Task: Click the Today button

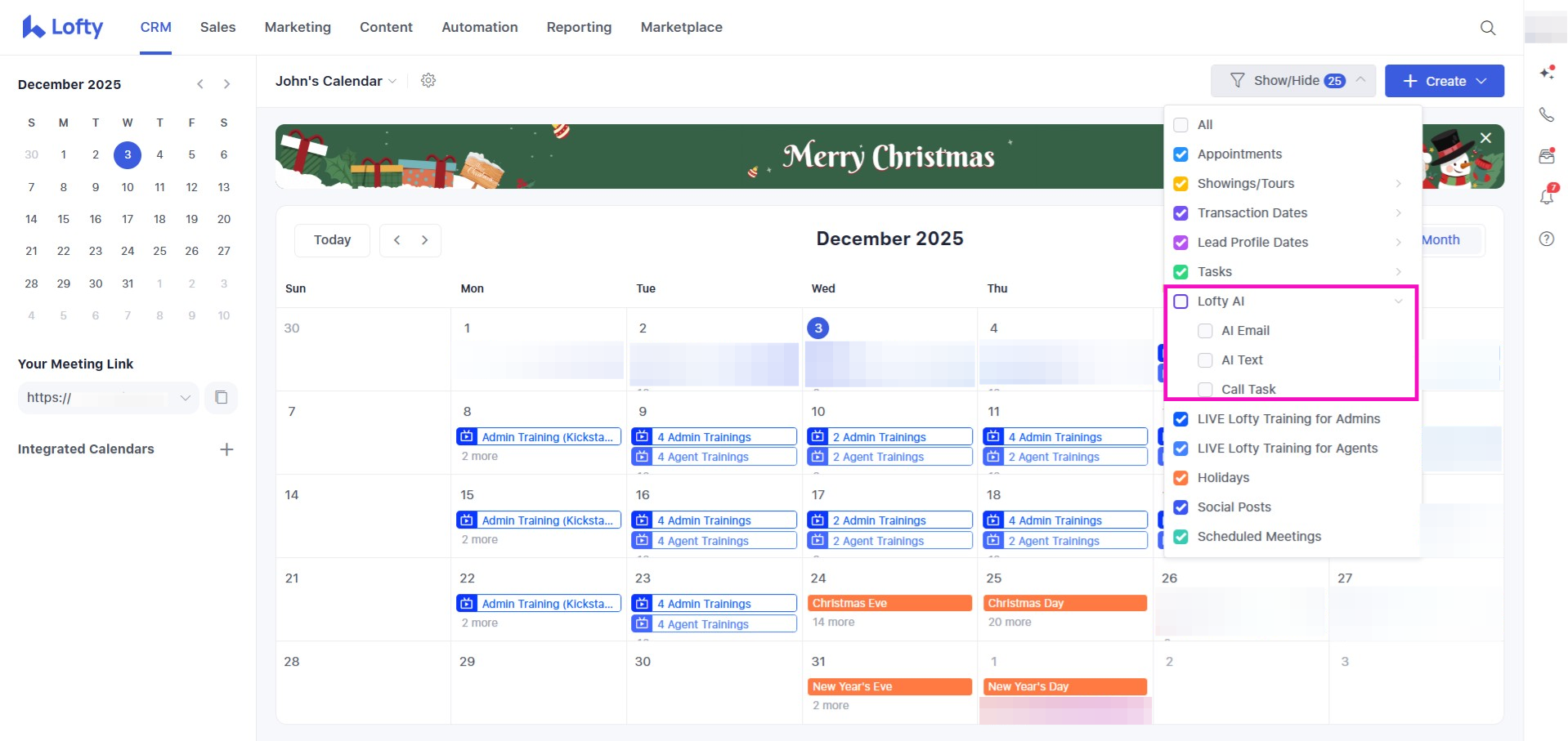Action: click(332, 240)
